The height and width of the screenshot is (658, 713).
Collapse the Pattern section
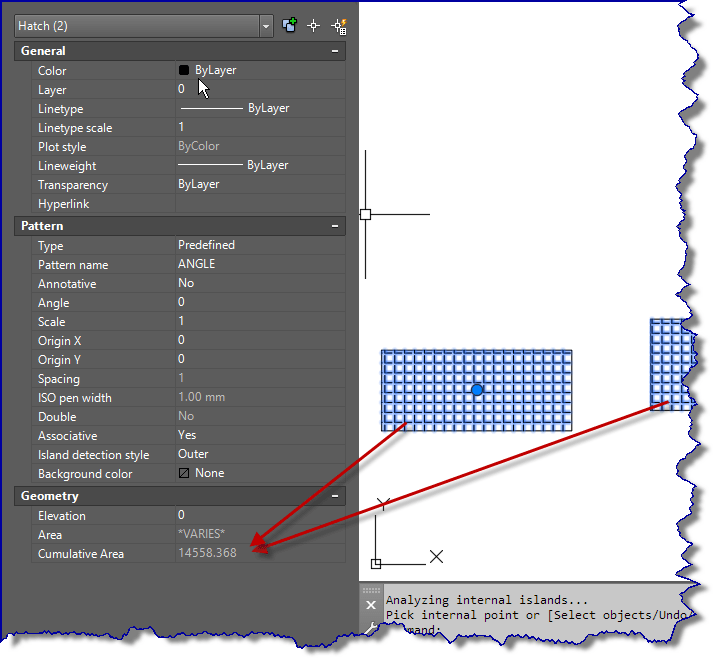tap(335, 226)
